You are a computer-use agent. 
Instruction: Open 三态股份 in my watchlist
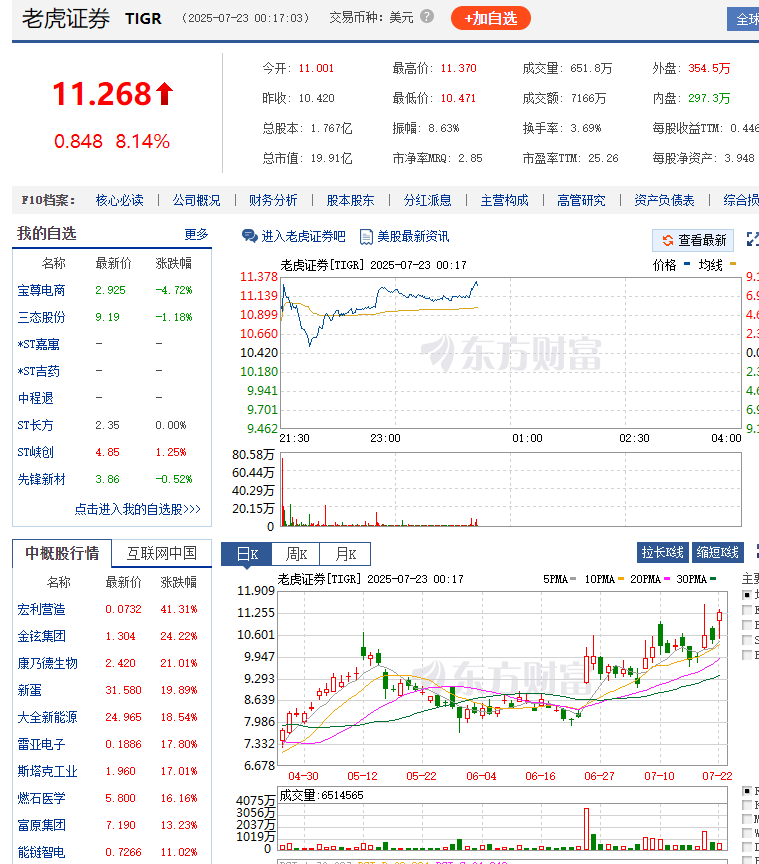coord(41,317)
